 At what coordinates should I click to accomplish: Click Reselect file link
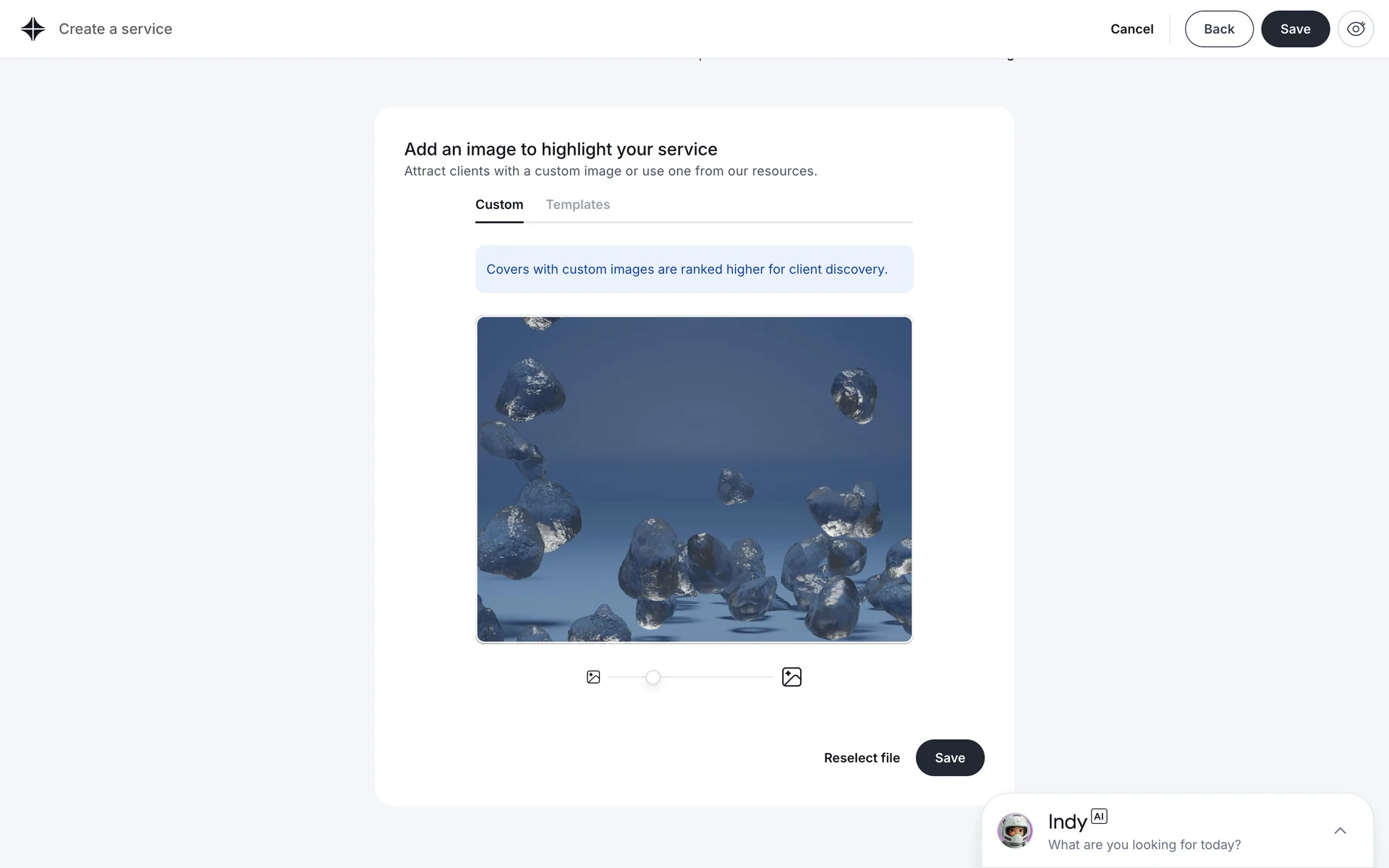862,758
